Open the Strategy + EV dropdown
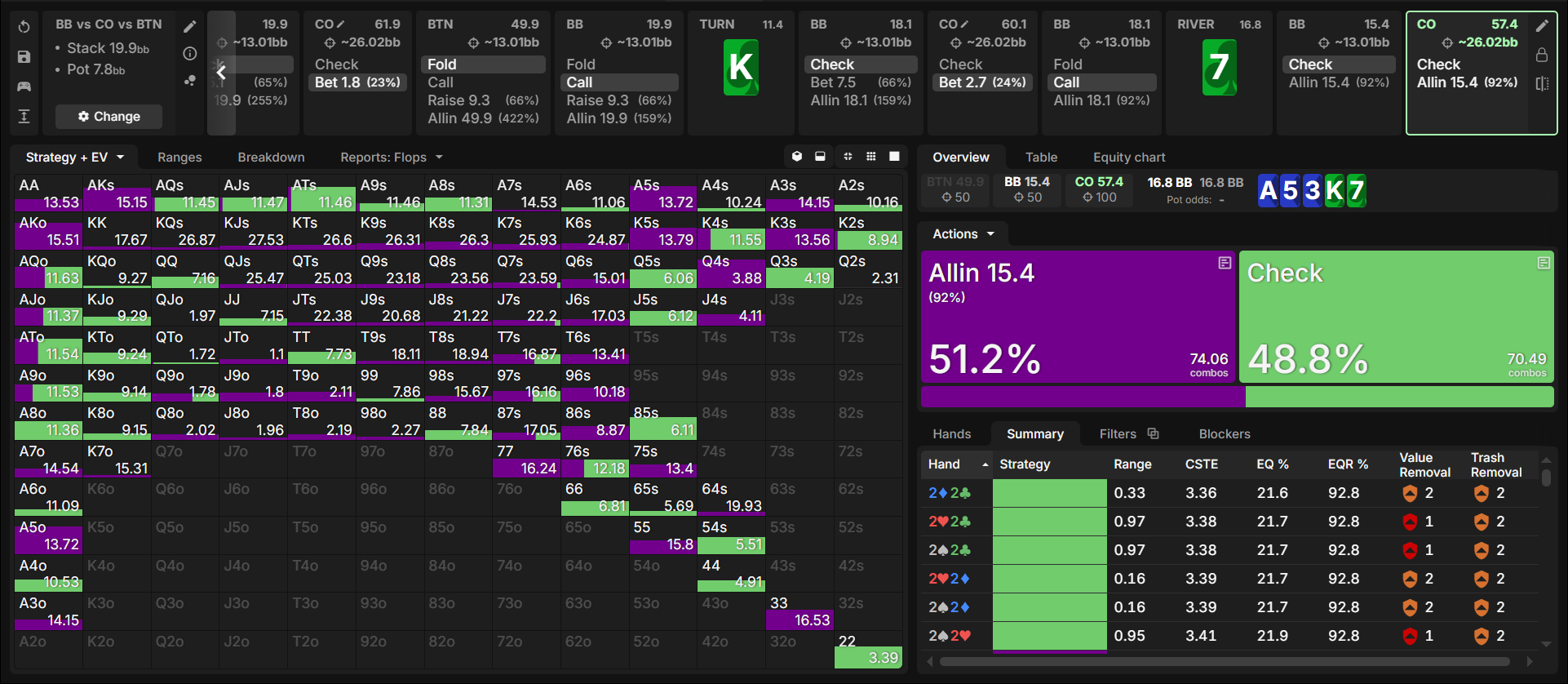Image resolution: width=1568 pixels, height=684 pixels. (75, 157)
